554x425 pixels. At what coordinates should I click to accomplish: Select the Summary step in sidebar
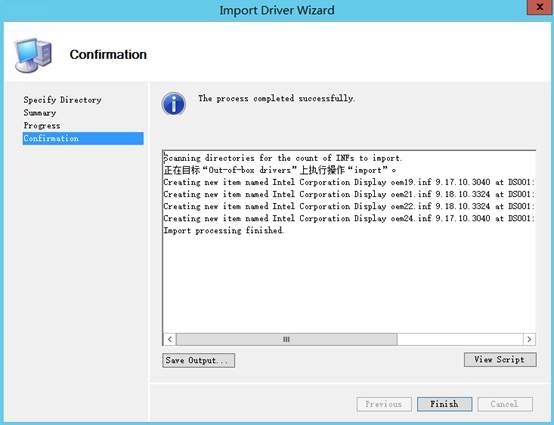tap(40, 113)
